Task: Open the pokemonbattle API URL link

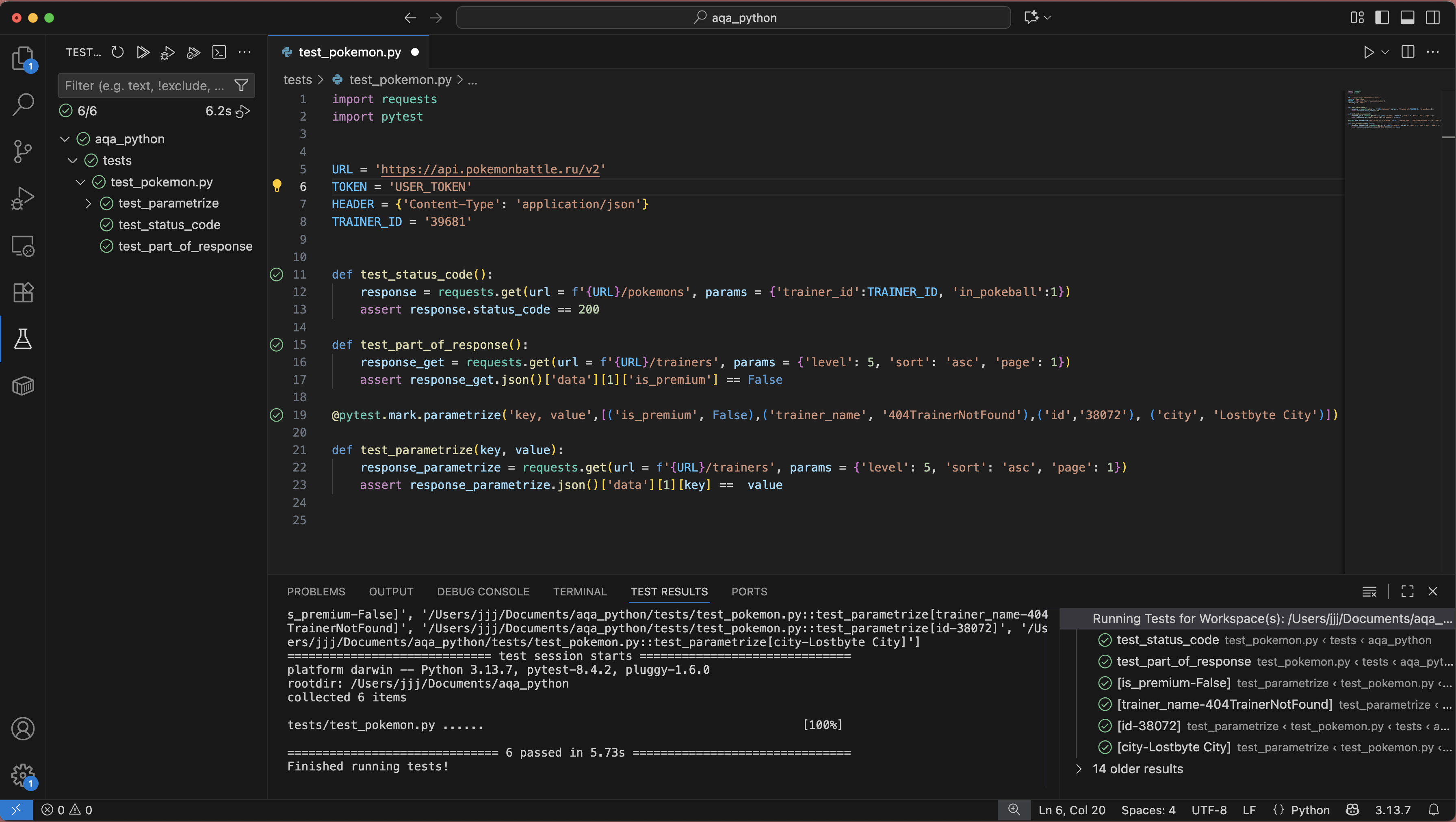Action: tap(490, 169)
